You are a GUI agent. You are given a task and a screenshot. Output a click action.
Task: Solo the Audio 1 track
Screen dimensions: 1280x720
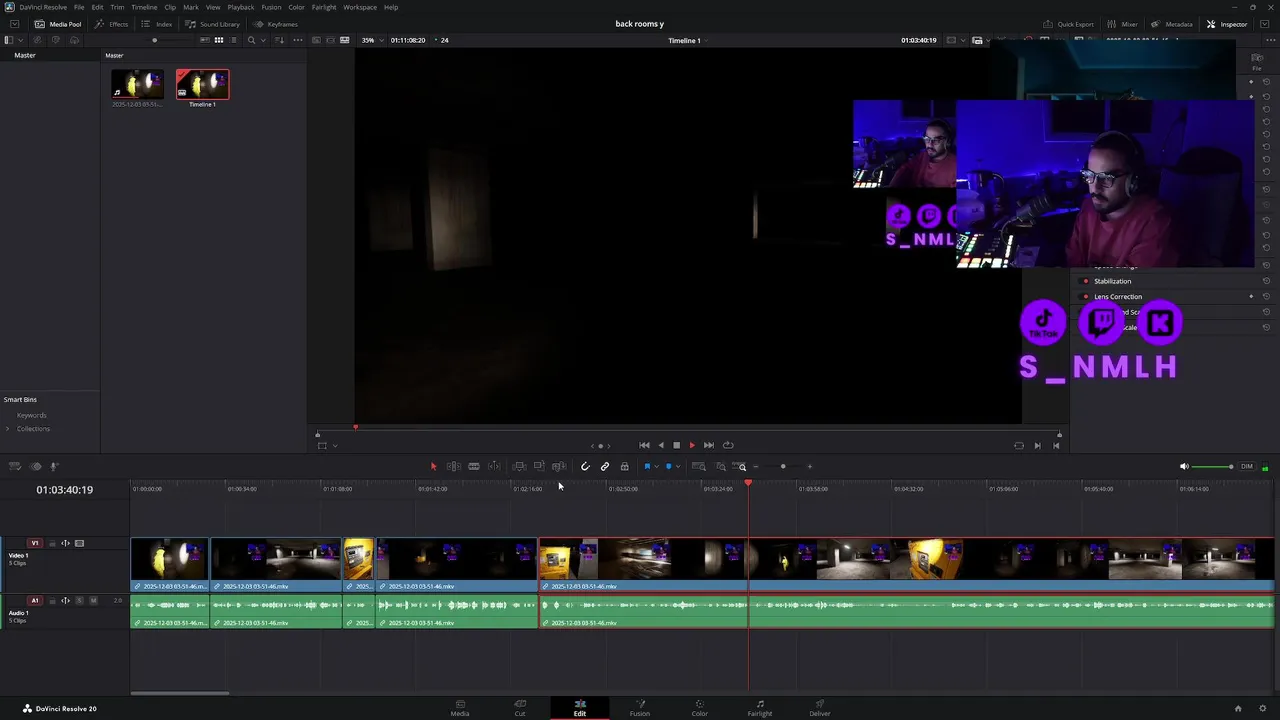80,600
